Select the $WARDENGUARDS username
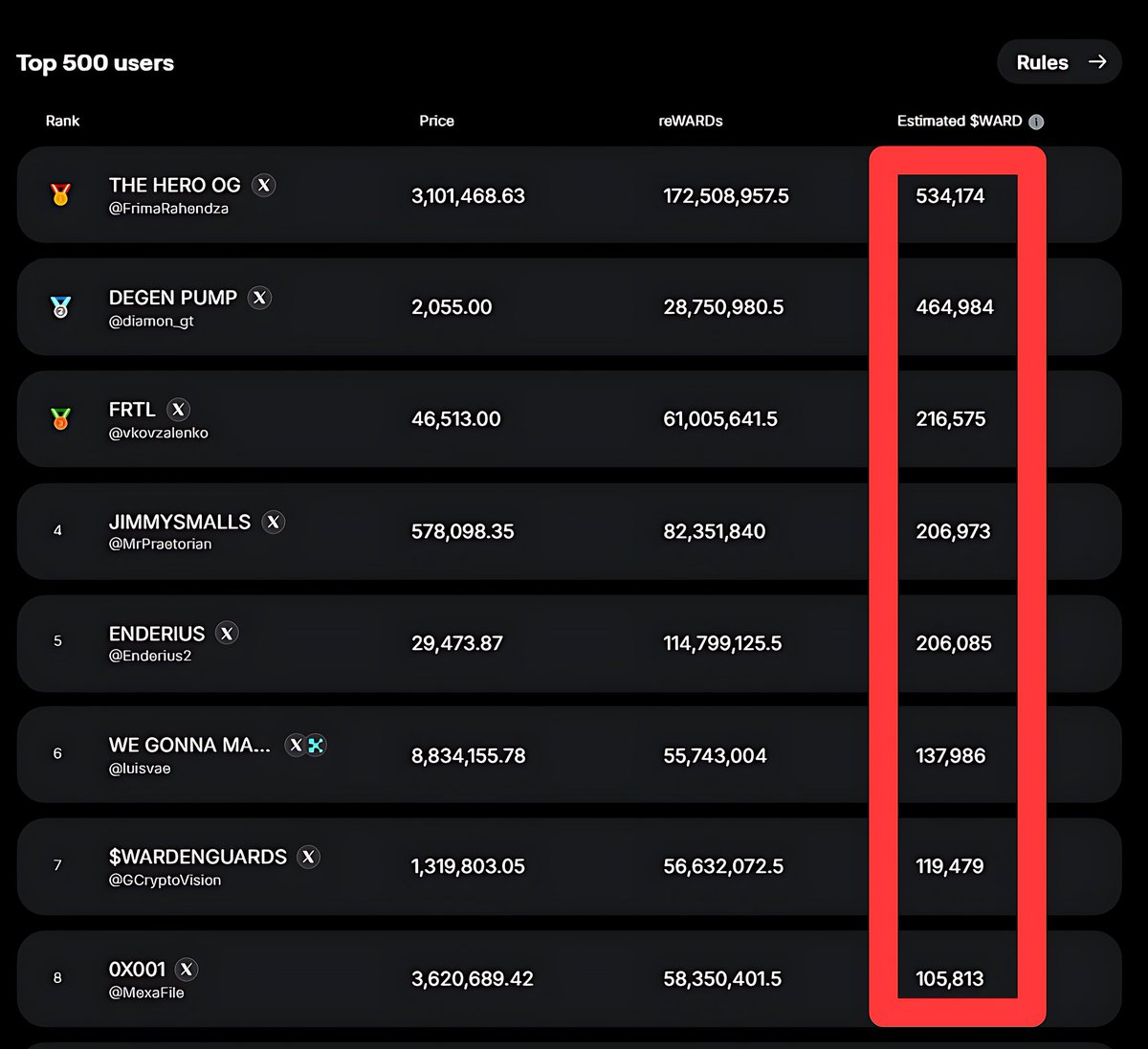1148x1049 pixels. pyautogui.click(x=198, y=857)
